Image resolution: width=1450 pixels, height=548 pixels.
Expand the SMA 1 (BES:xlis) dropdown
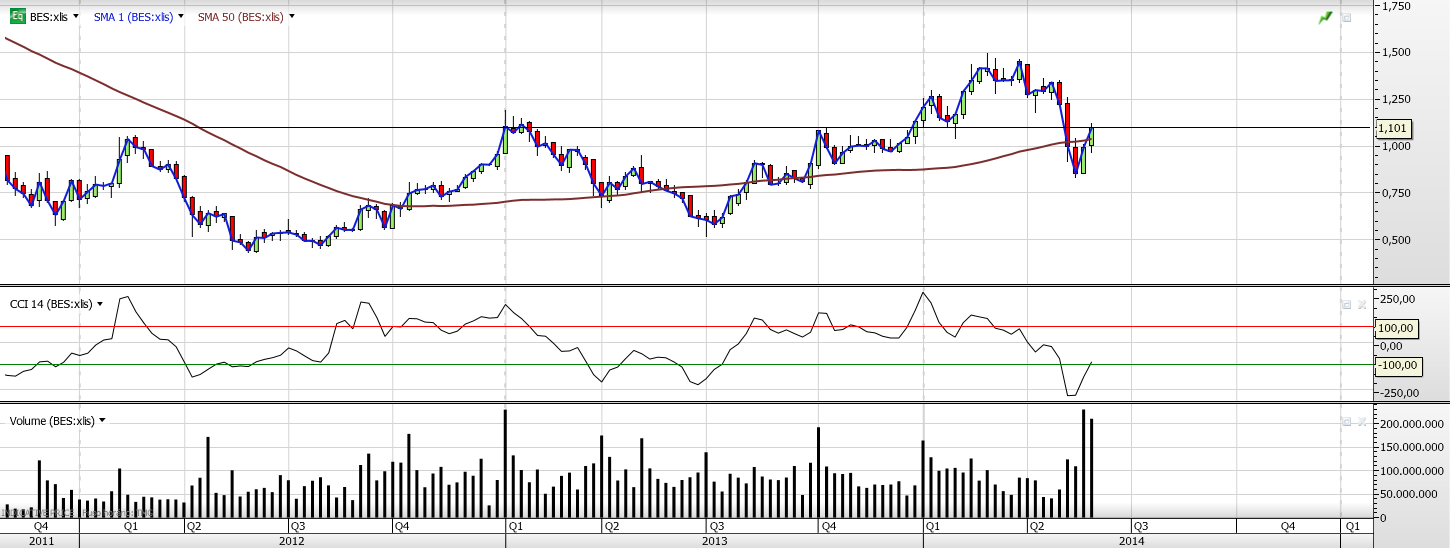tap(181, 17)
